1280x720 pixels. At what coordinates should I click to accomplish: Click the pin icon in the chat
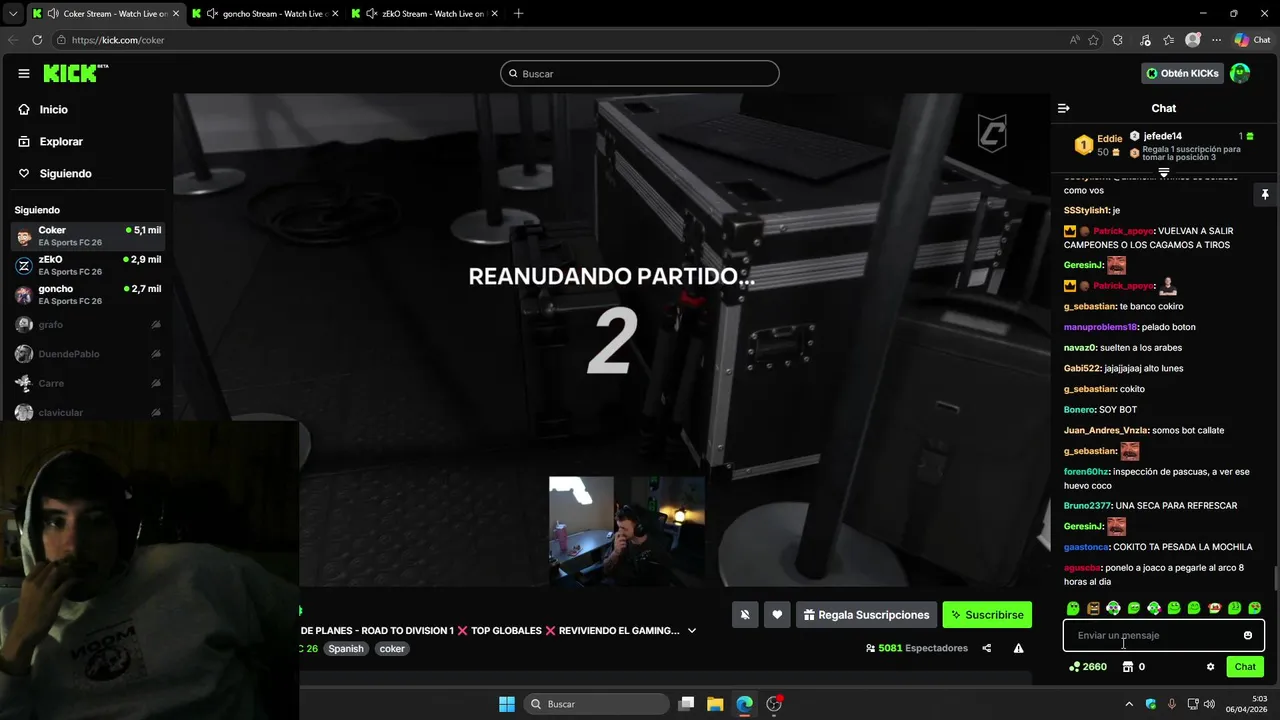pos(1265,194)
